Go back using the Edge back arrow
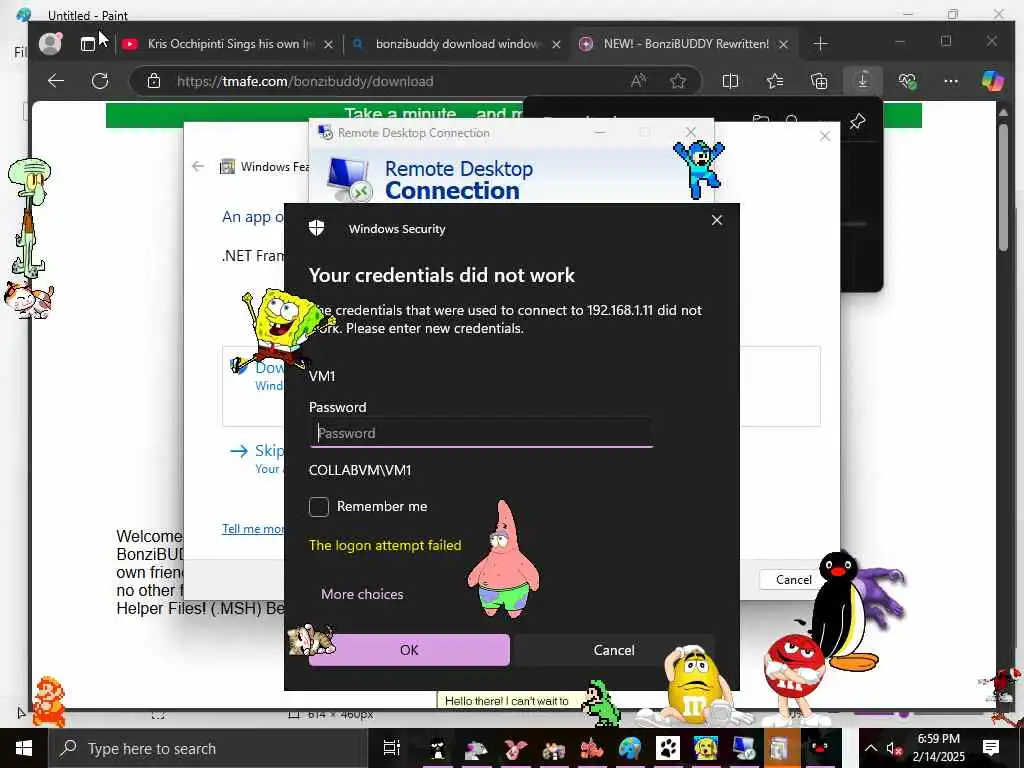The image size is (1024, 768). tap(56, 81)
